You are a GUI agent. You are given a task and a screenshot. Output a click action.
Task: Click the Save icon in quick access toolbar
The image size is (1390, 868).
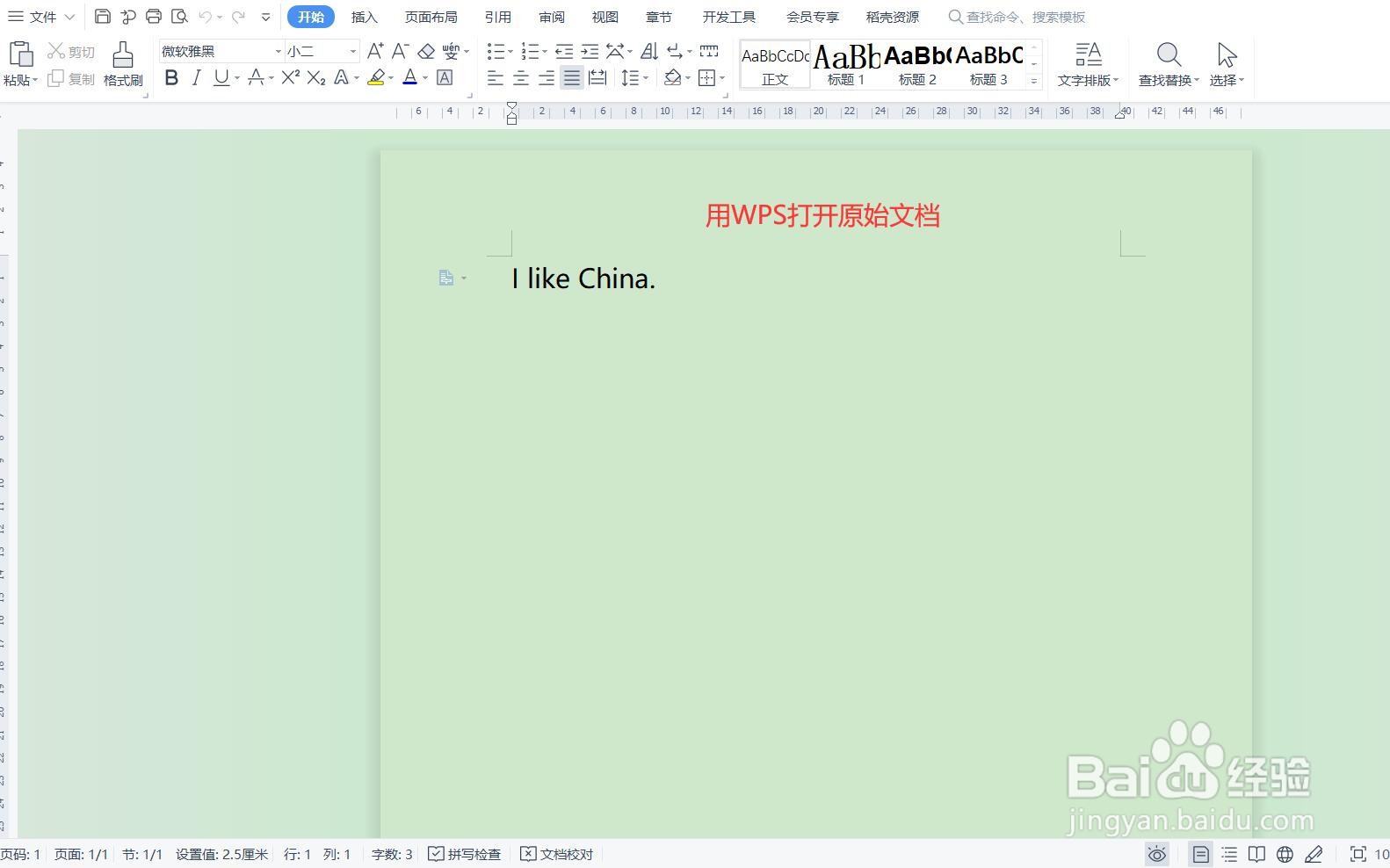tap(103, 17)
